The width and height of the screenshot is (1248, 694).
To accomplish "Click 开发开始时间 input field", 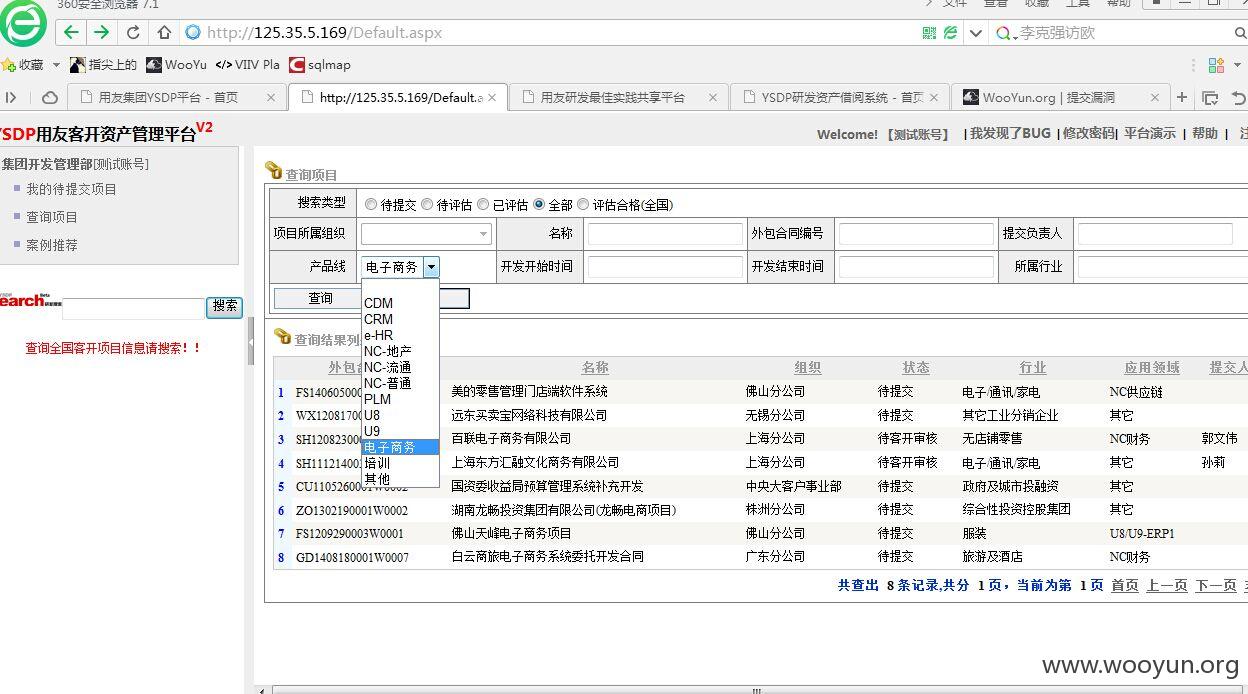I will [665, 267].
